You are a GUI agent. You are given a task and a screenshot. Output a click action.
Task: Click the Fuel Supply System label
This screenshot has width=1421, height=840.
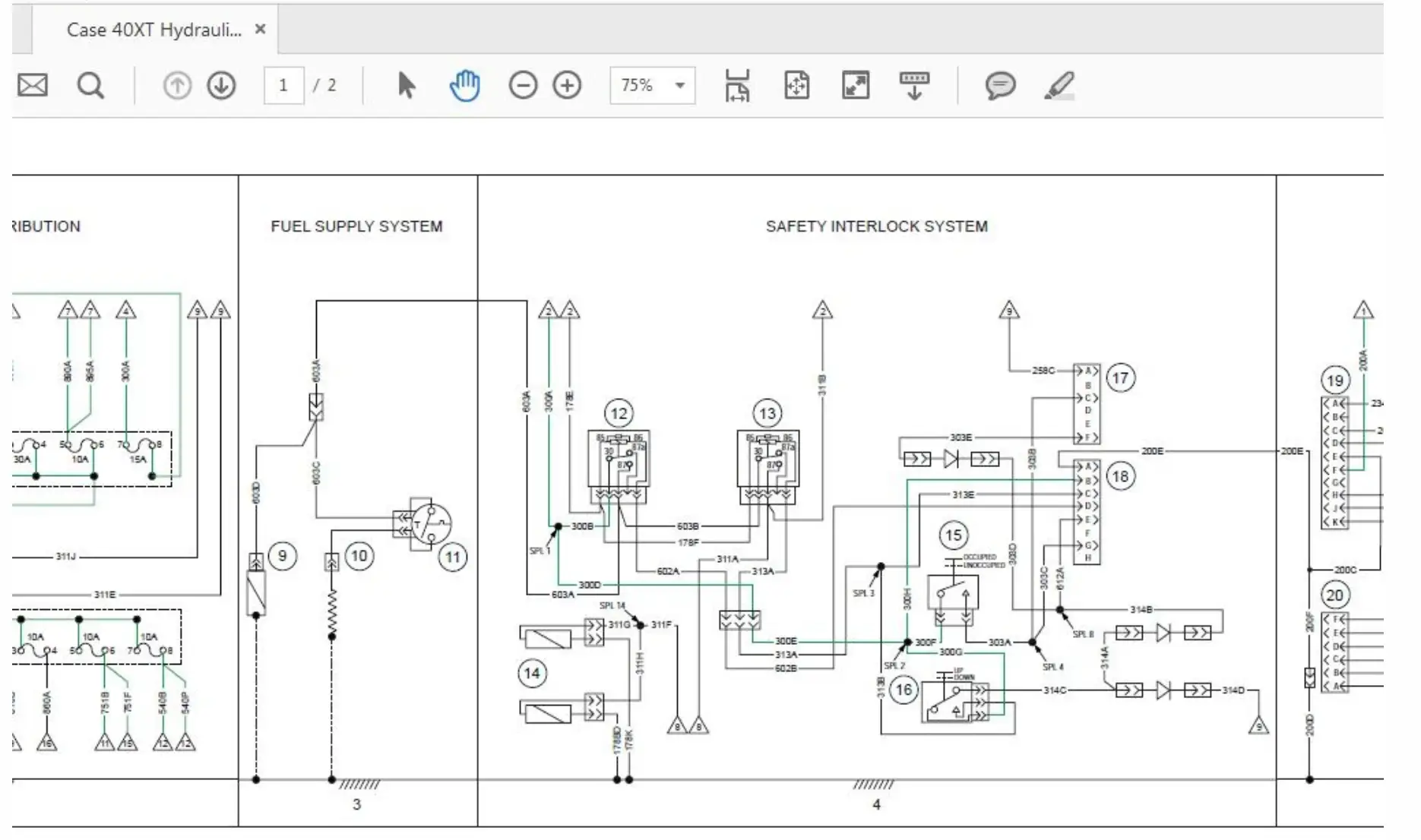point(356,226)
